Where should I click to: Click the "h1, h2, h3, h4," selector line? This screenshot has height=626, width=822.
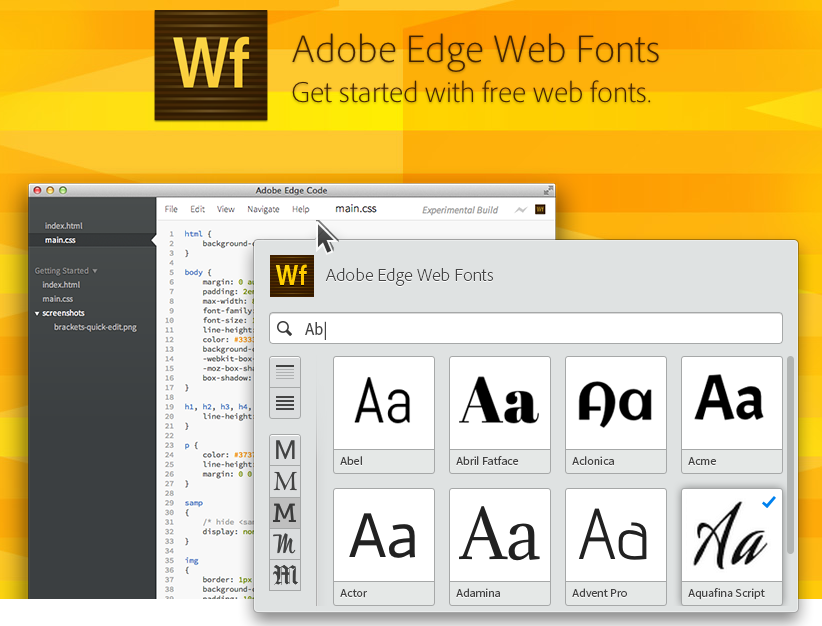pyautogui.click(x=216, y=406)
